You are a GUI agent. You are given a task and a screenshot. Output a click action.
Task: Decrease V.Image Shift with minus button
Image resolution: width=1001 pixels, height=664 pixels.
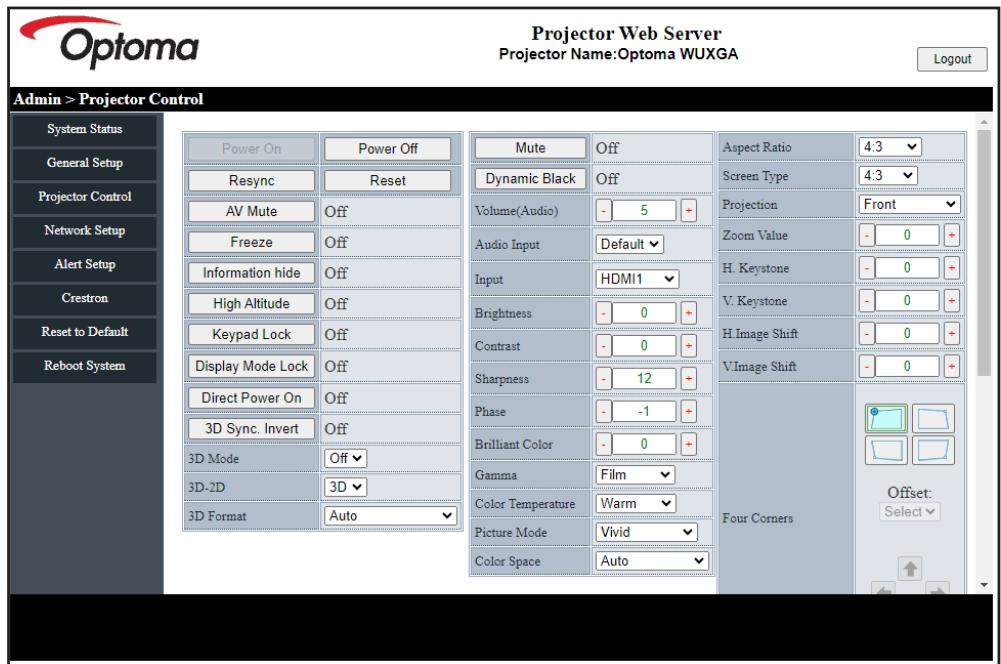click(866, 366)
